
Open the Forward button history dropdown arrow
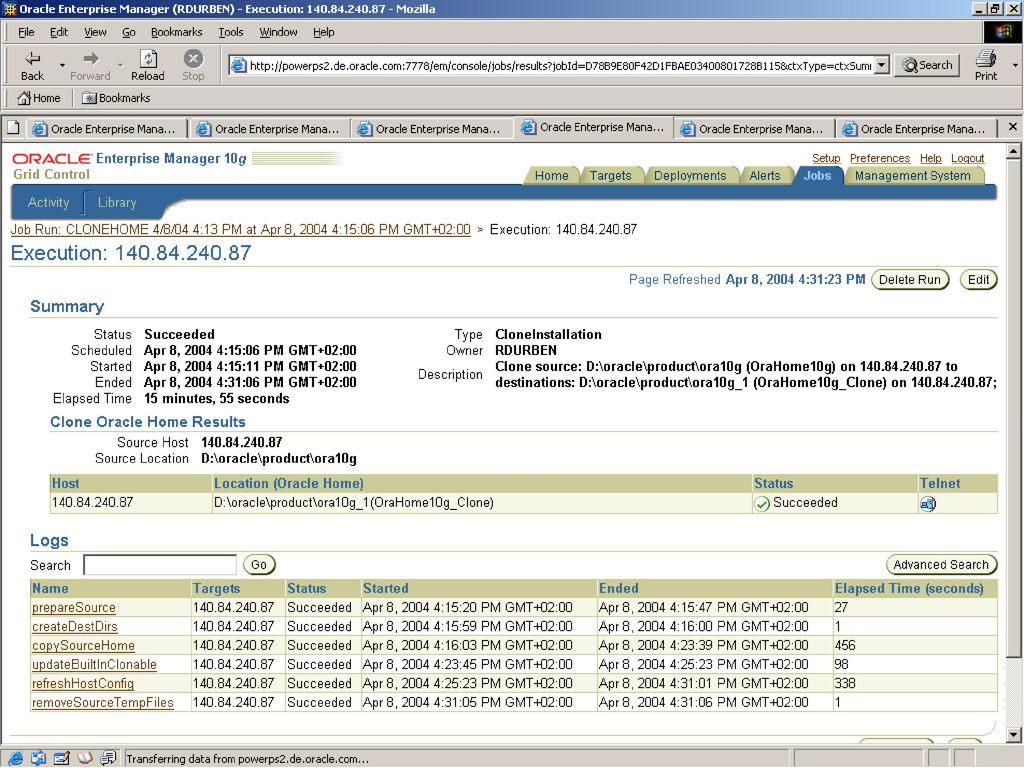[x=120, y=65]
